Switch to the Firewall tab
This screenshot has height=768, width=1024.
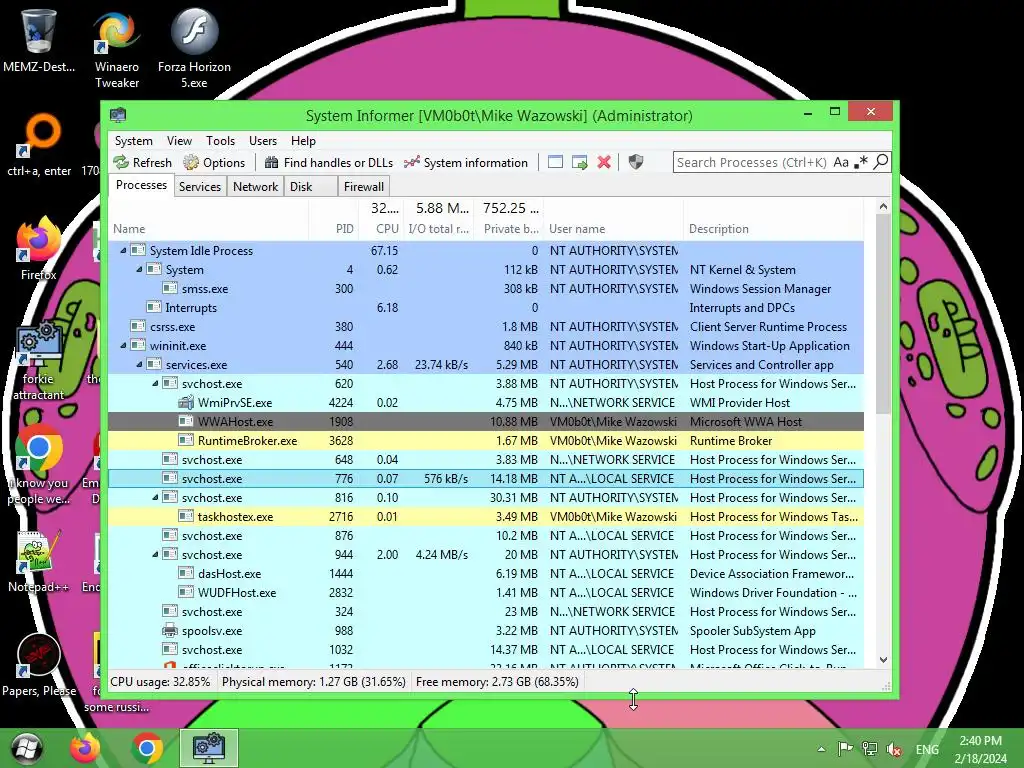(364, 187)
